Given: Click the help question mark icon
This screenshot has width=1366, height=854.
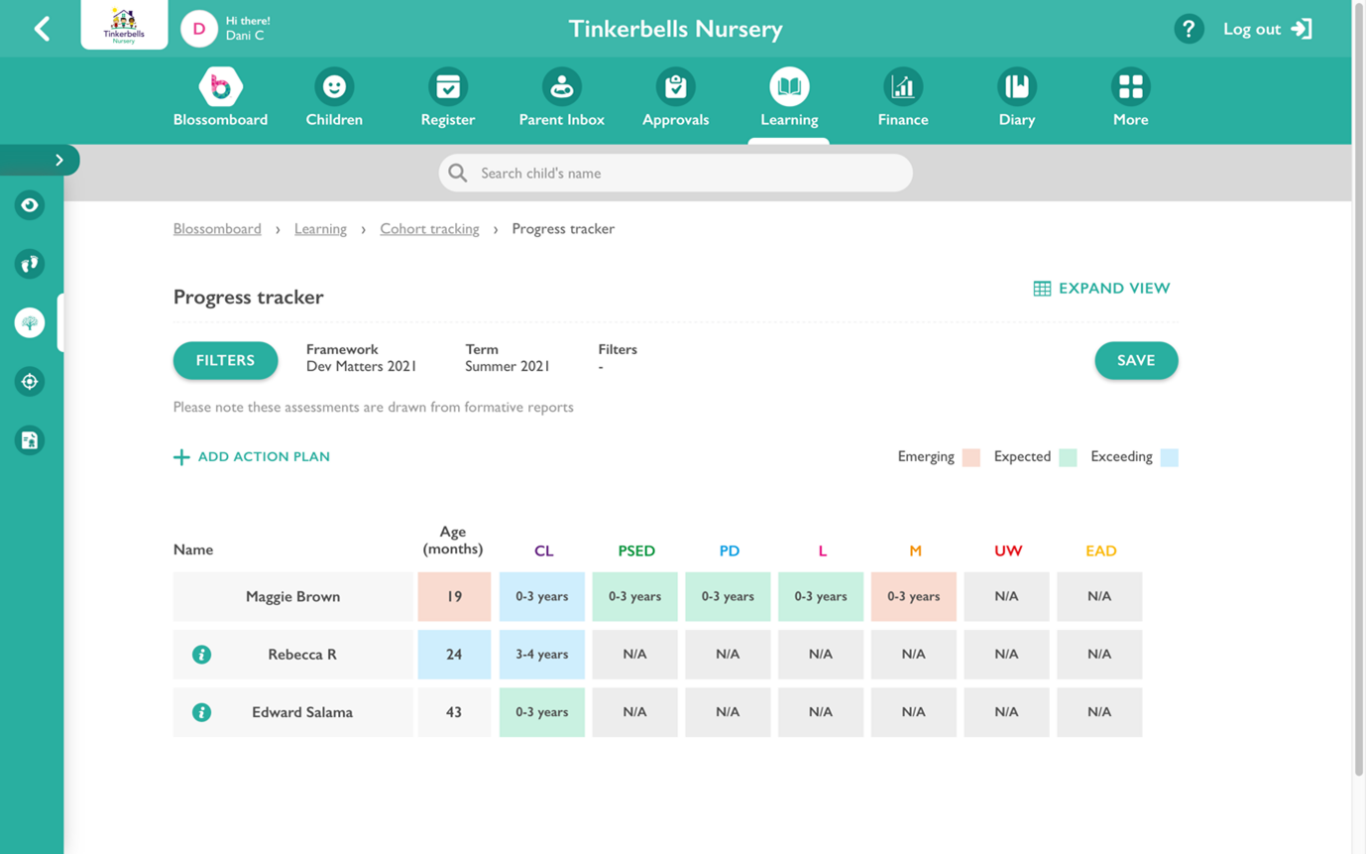Looking at the screenshot, I should point(1189,28).
